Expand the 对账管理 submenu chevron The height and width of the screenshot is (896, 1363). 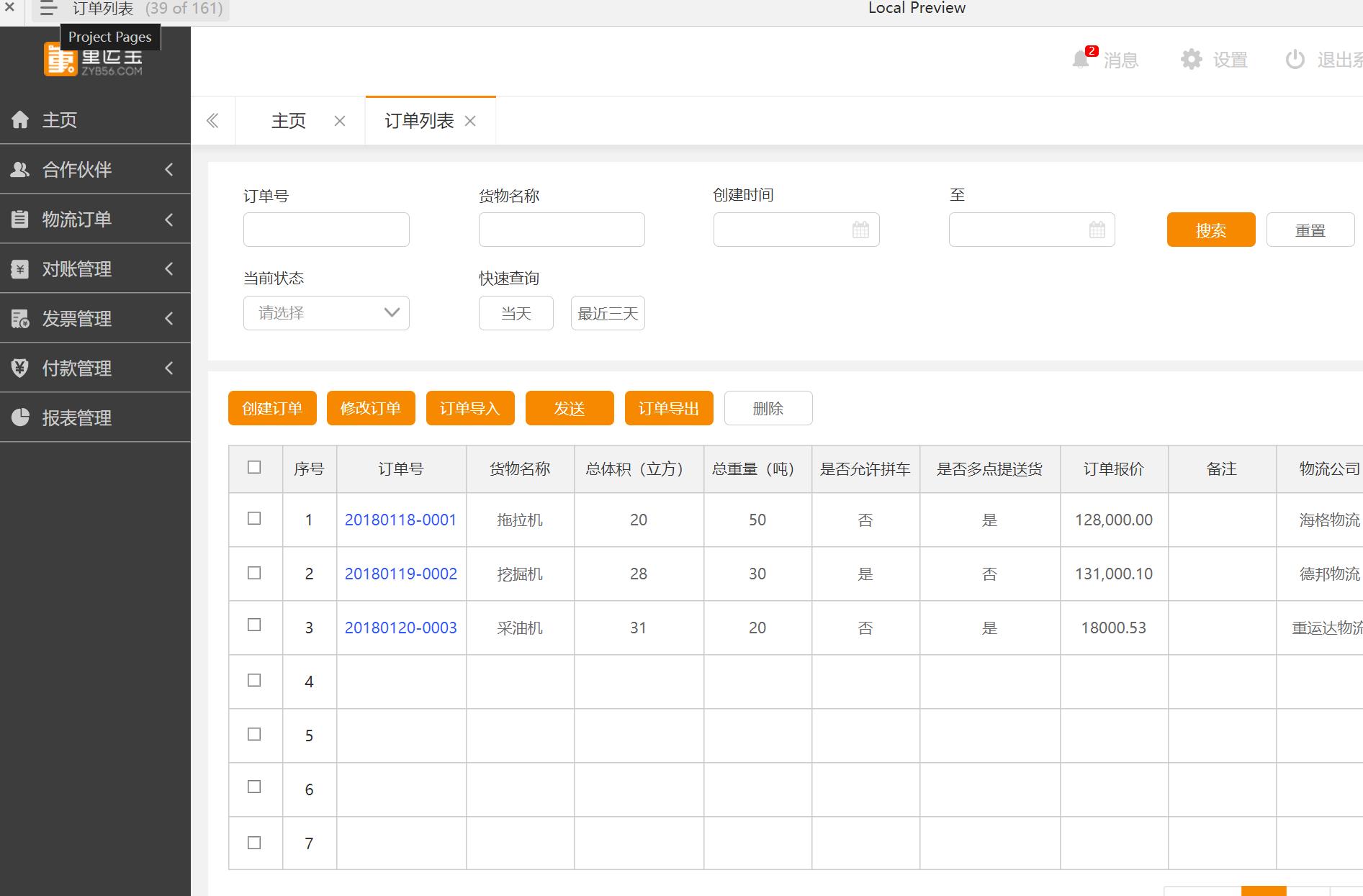click(x=169, y=268)
